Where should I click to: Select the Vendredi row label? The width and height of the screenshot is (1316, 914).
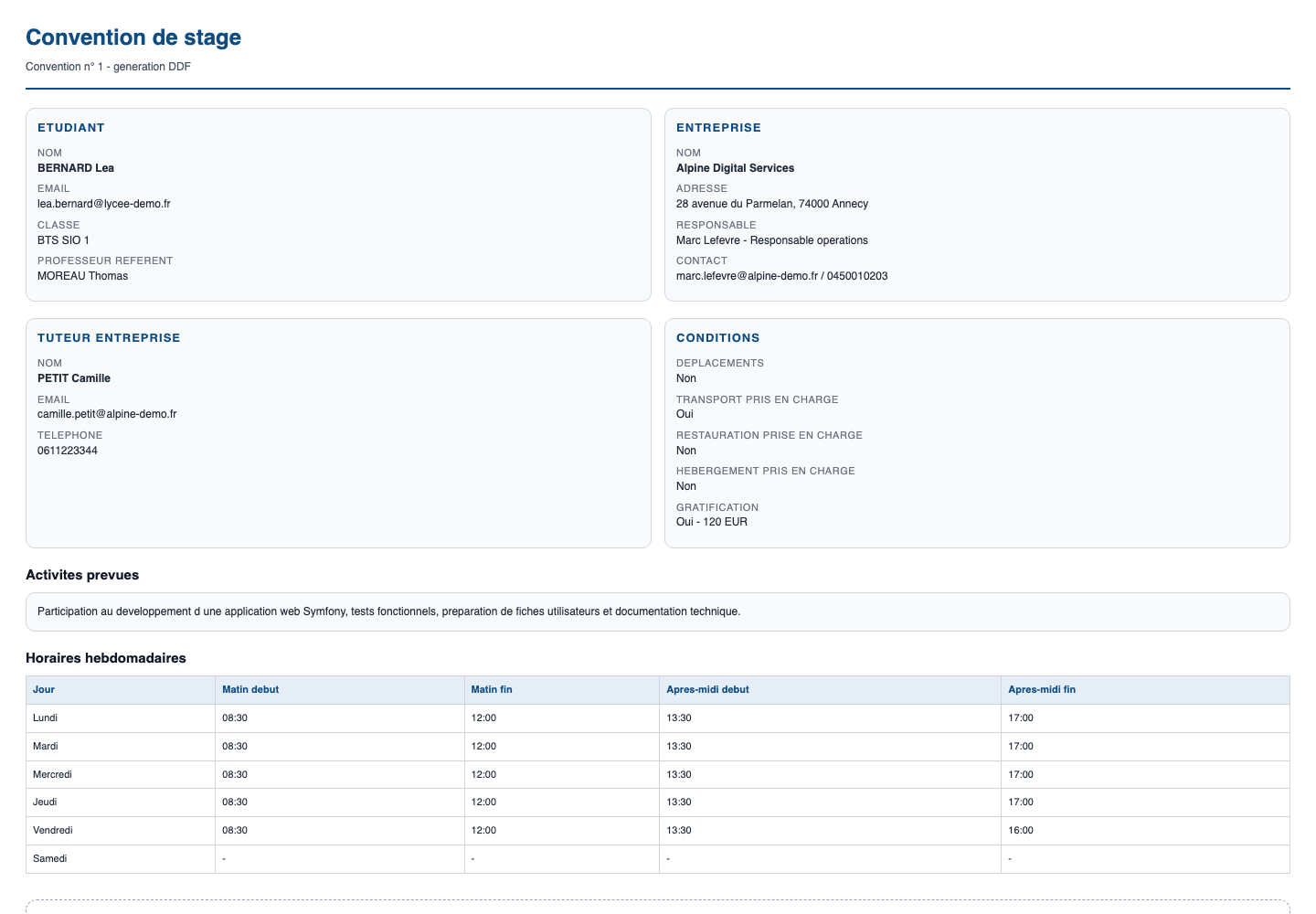(x=52, y=831)
